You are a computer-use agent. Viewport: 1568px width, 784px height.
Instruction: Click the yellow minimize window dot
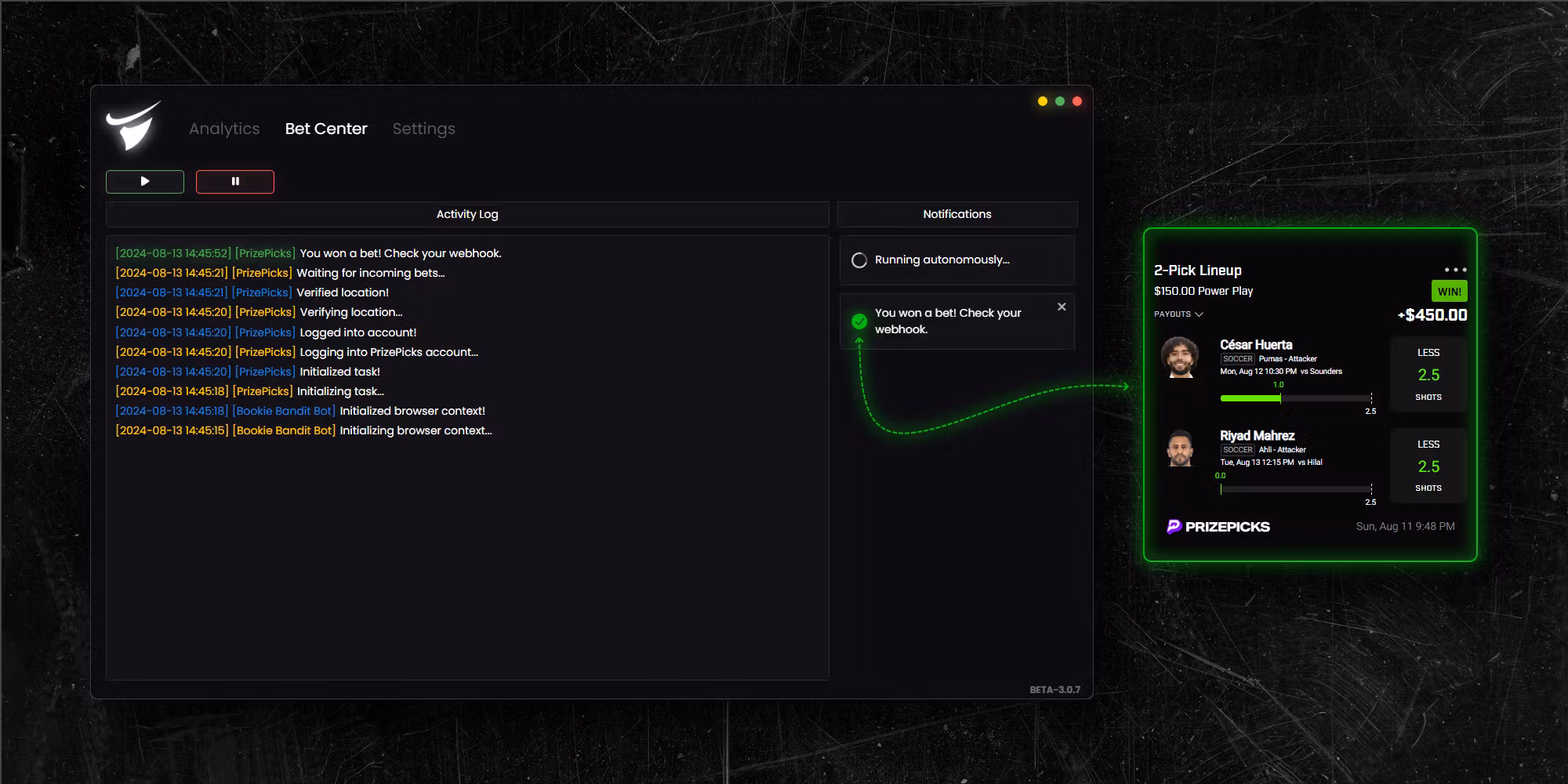[1043, 101]
